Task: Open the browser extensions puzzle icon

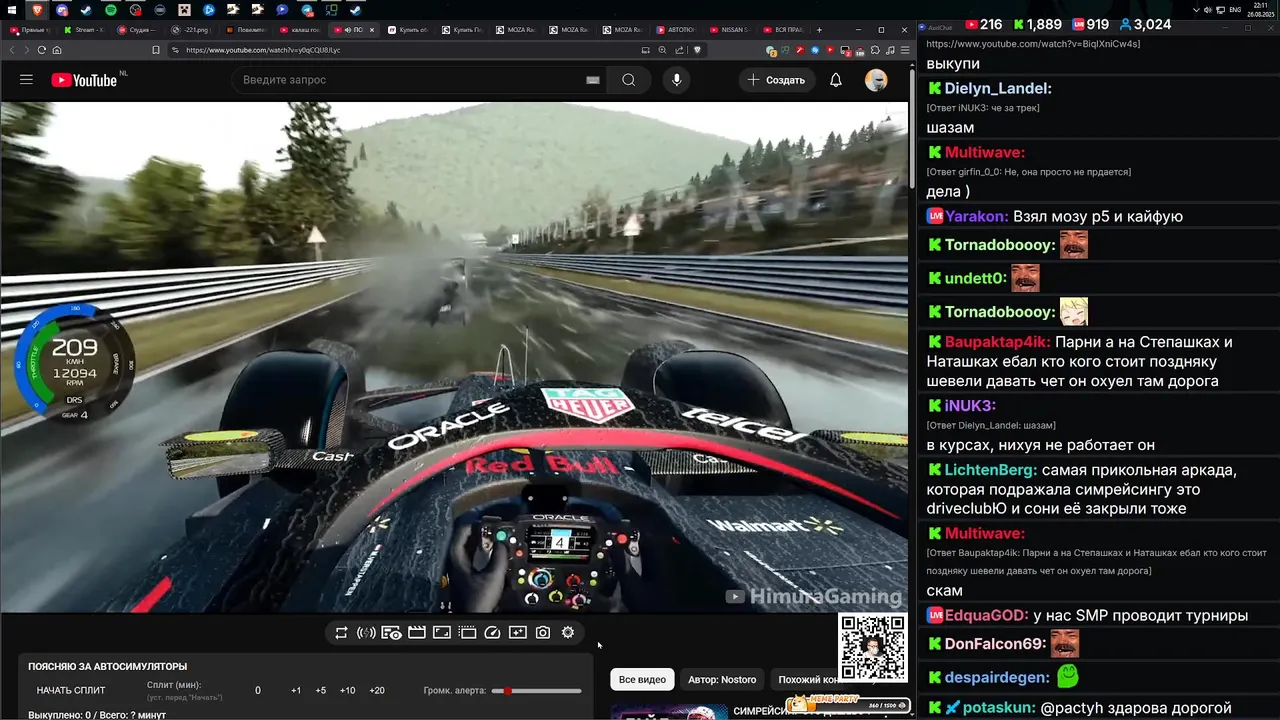Action: [x=875, y=50]
